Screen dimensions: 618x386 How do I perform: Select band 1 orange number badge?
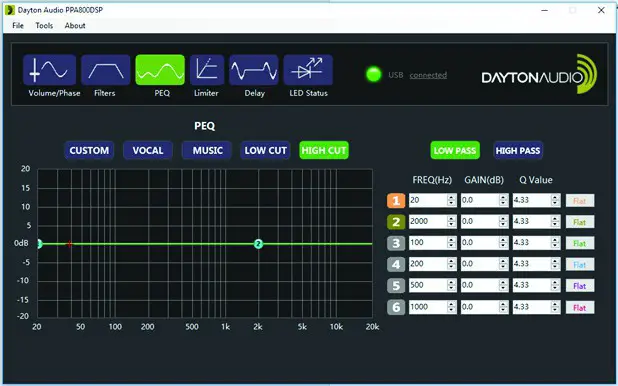396,201
